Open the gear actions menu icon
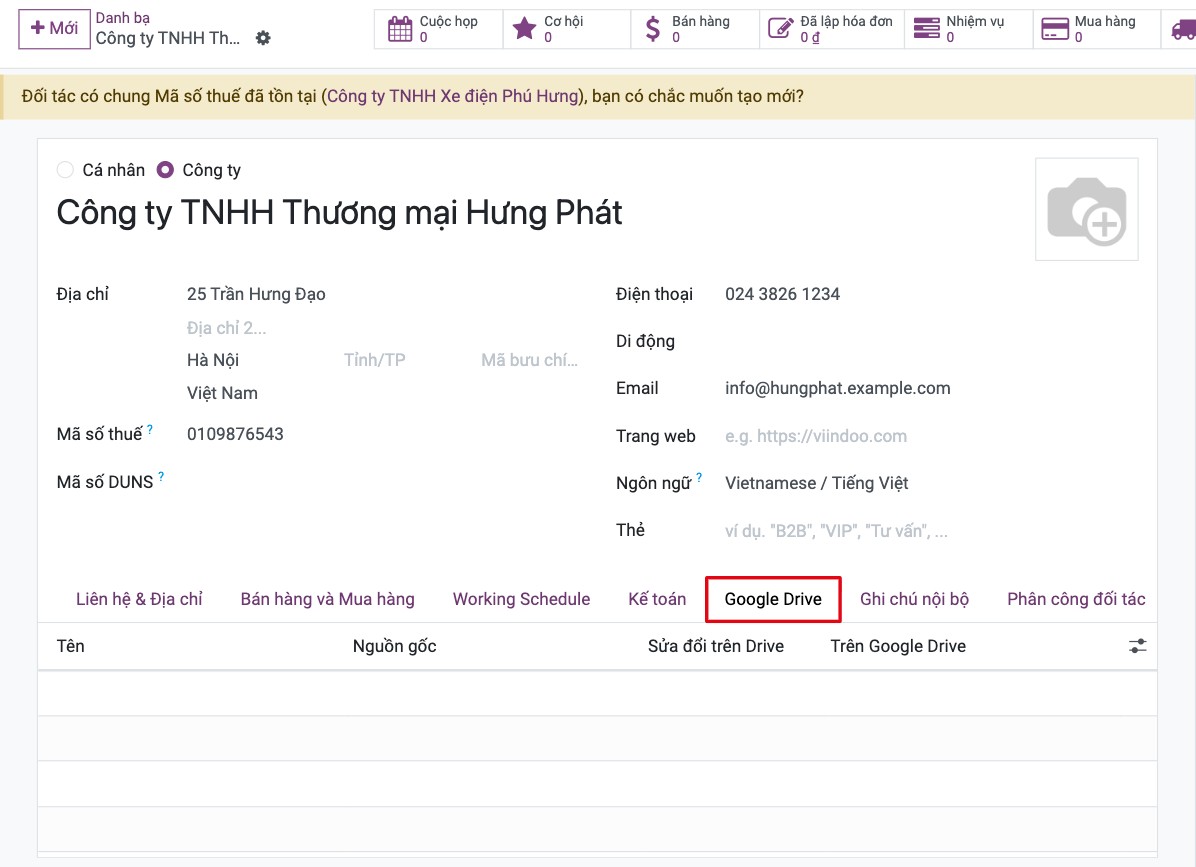The image size is (1196, 867). coord(263,38)
